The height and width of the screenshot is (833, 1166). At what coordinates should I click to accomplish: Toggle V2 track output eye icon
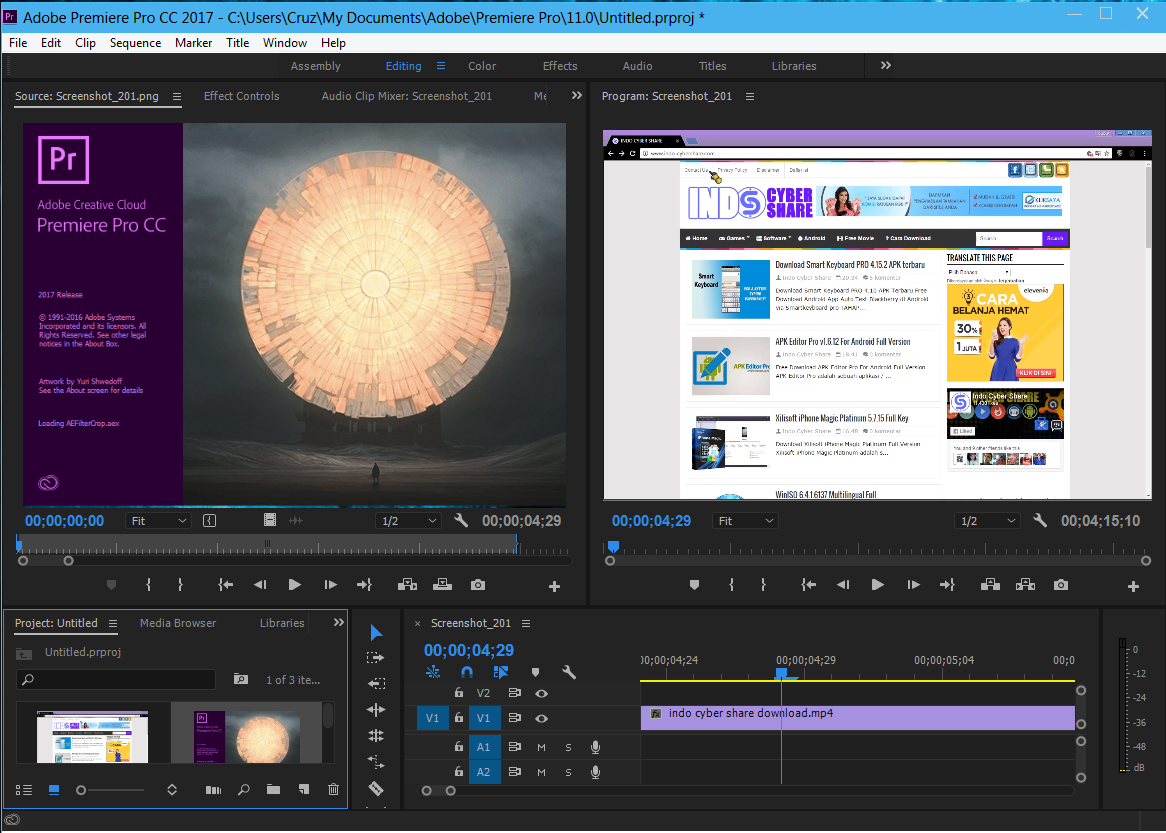(x=541, y=693)
